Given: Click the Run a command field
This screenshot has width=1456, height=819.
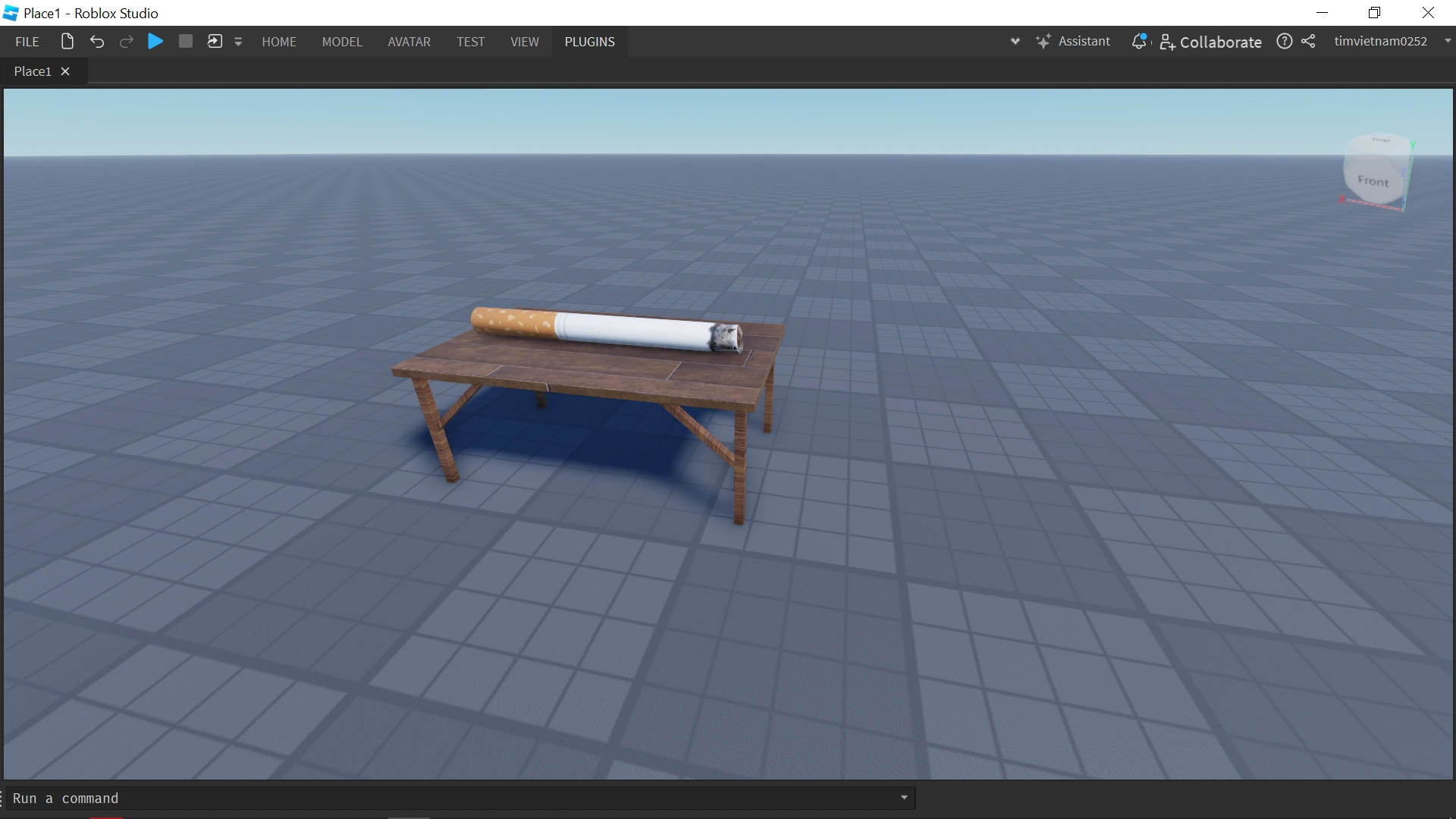Looking at the screenshot, I should point(455,799).
